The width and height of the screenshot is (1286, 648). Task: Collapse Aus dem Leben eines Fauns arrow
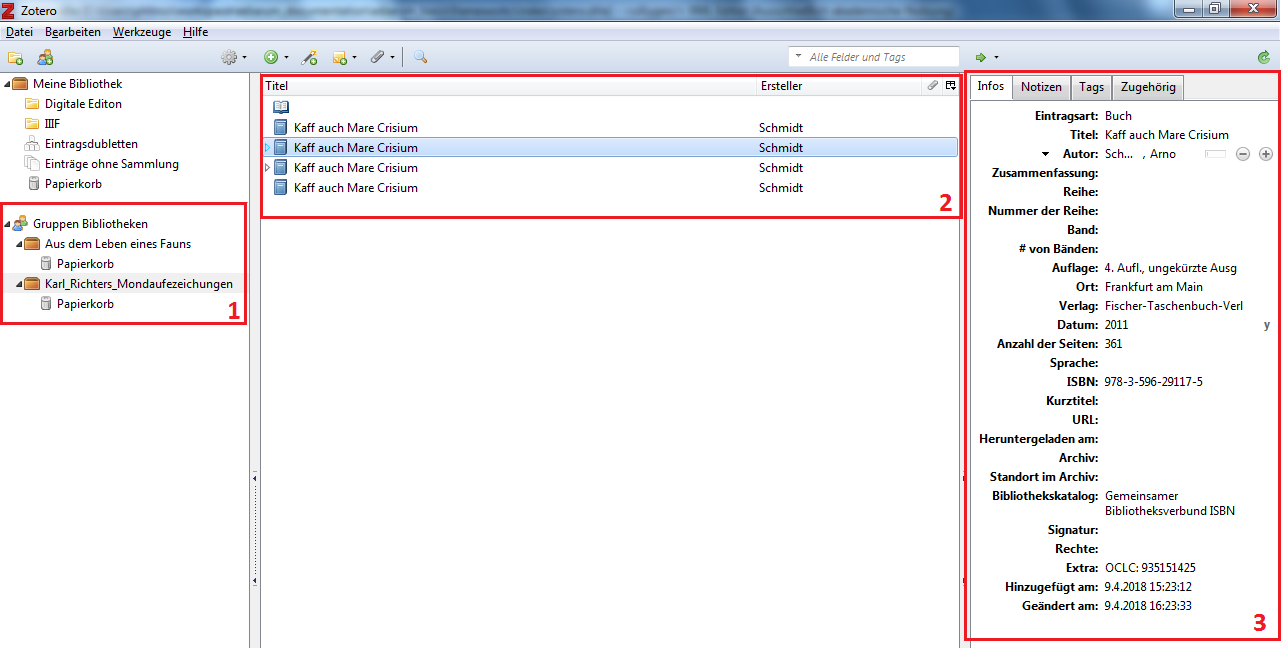[x=19, y=244]
